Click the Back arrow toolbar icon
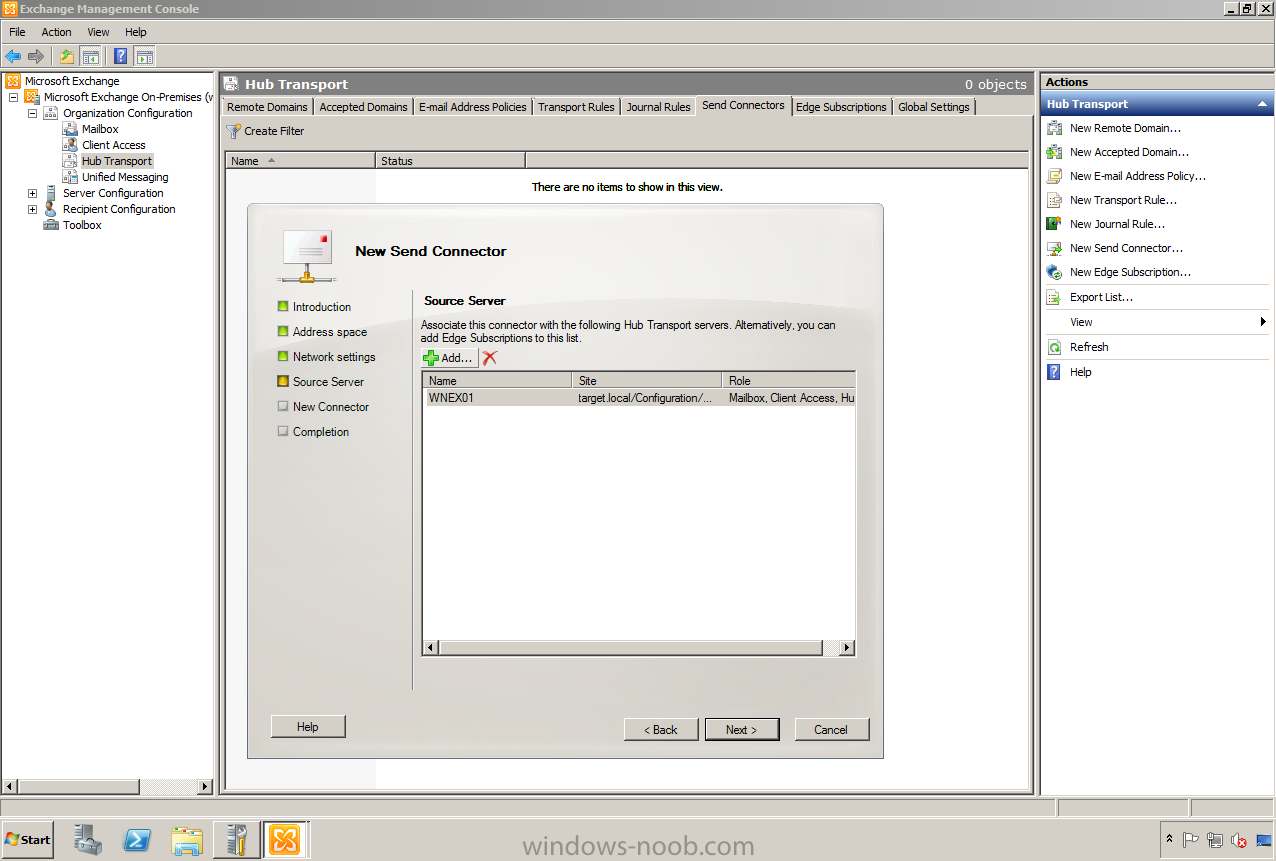 (x=13, y=56)
